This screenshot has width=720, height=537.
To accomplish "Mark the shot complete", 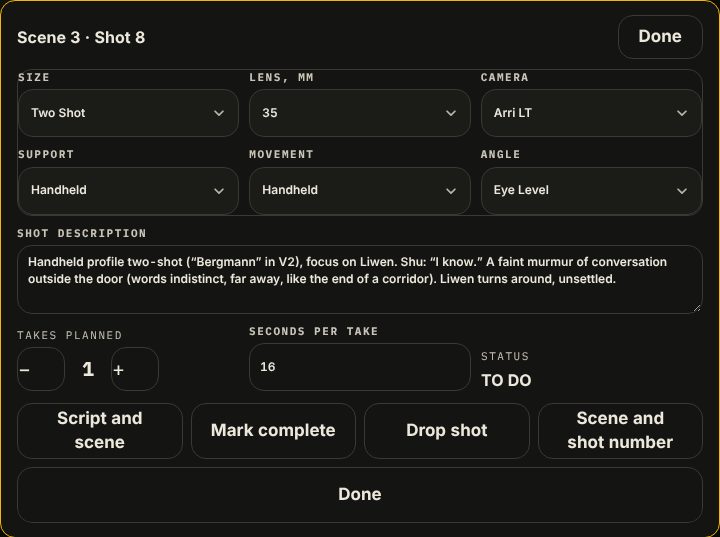I will click(273, 431).
